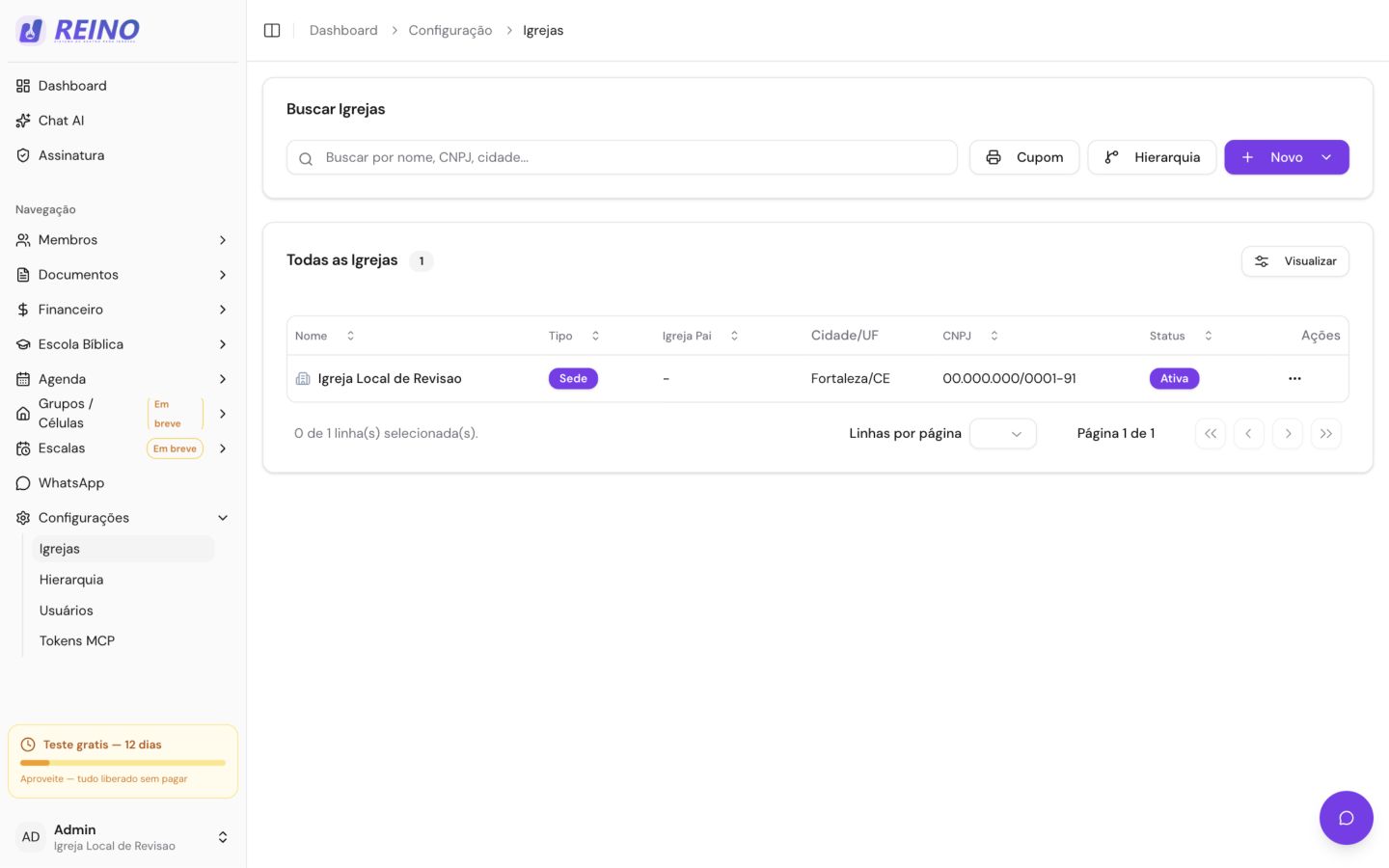The width and height of the screenshot is (1389, 868).
Task: Click the Cidade/UF column header
Action: point(845,336)
